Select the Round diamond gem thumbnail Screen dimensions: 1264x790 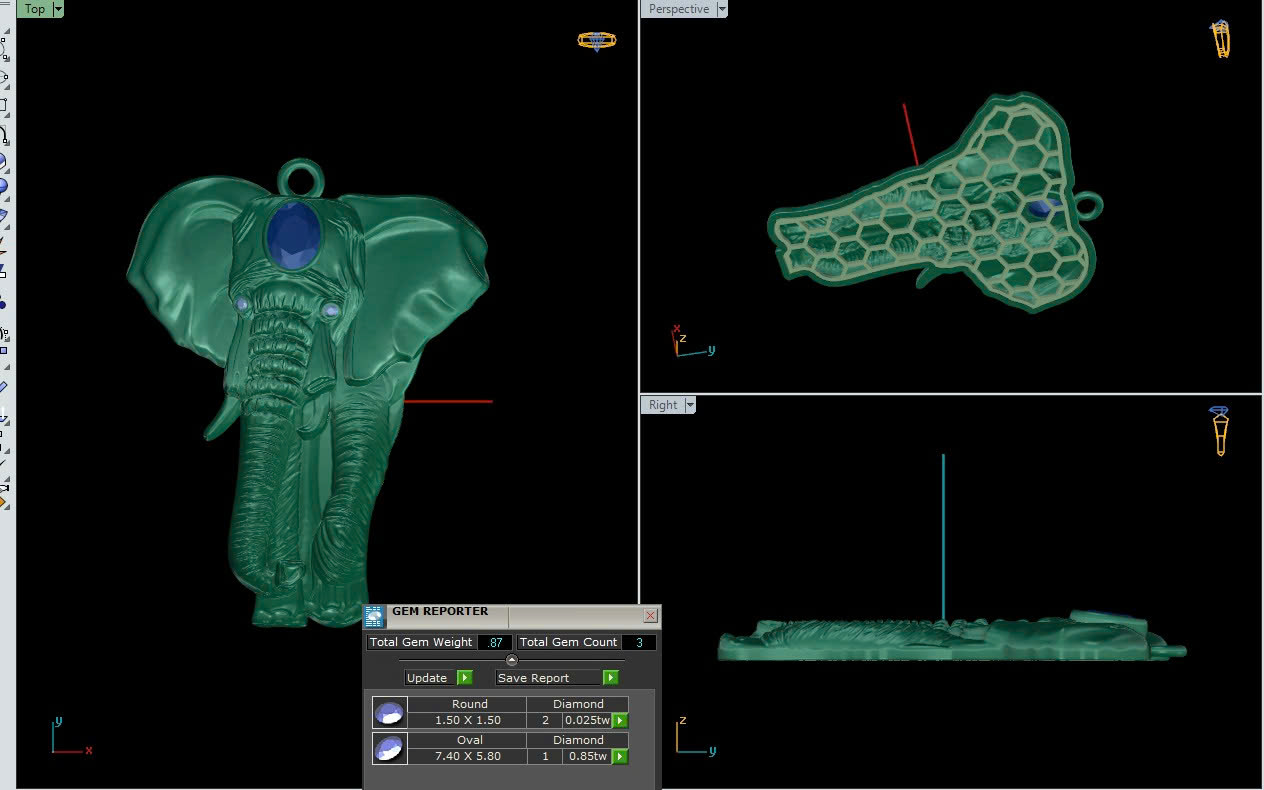click(x=389, y=712)
